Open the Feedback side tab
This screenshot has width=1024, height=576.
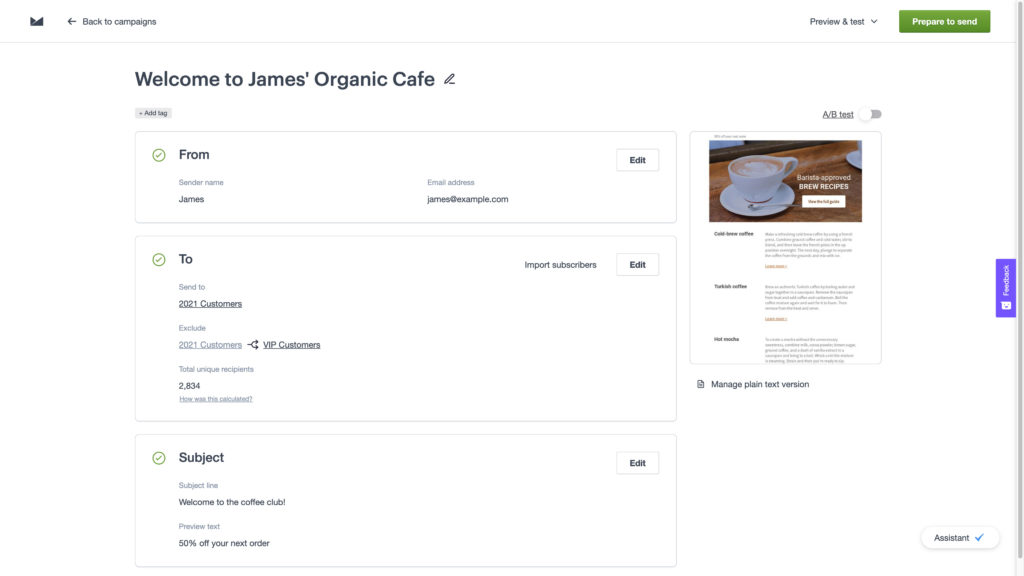click(1005, 288)
